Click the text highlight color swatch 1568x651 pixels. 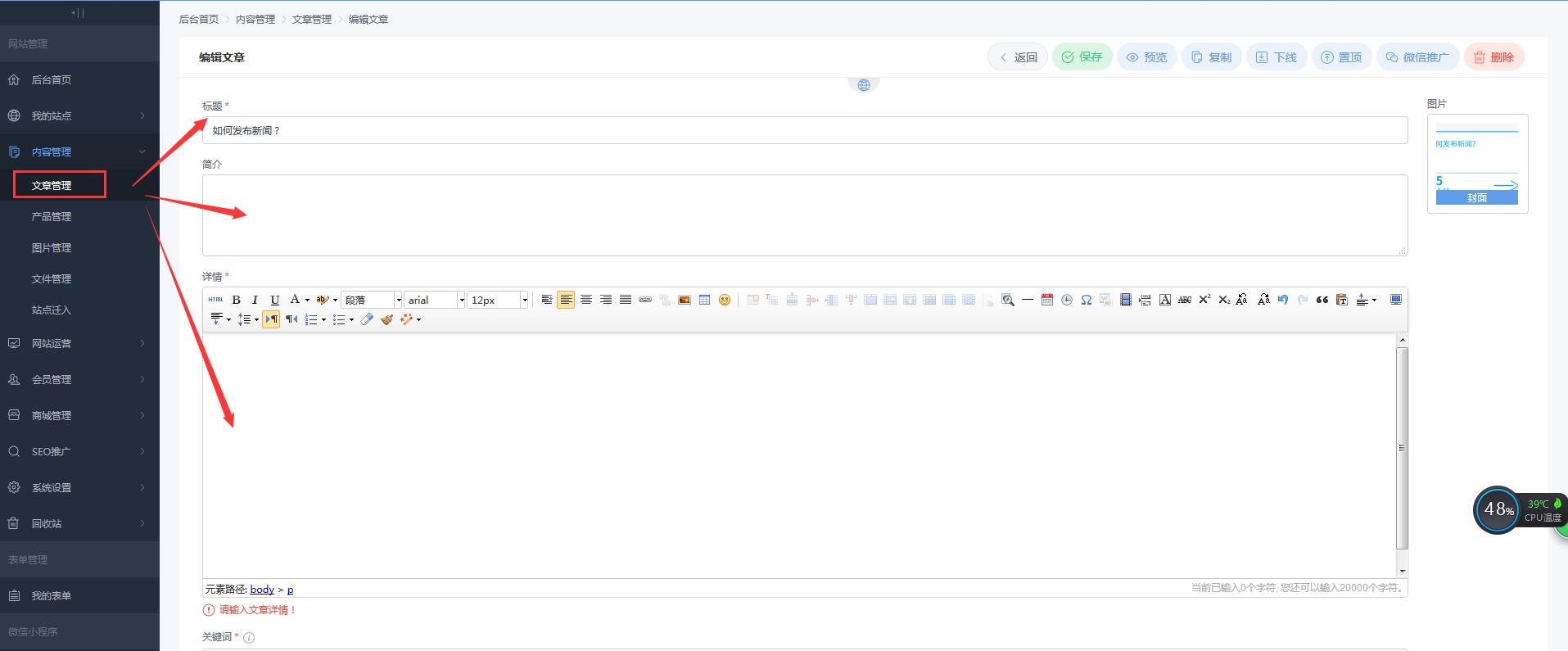[x=323, y=300]
